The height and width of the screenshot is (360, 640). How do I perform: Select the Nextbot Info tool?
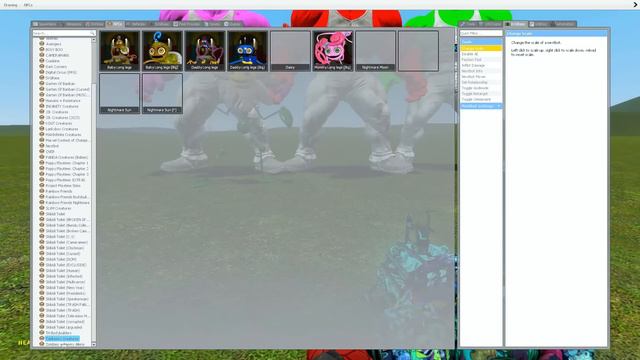point(481,71)
